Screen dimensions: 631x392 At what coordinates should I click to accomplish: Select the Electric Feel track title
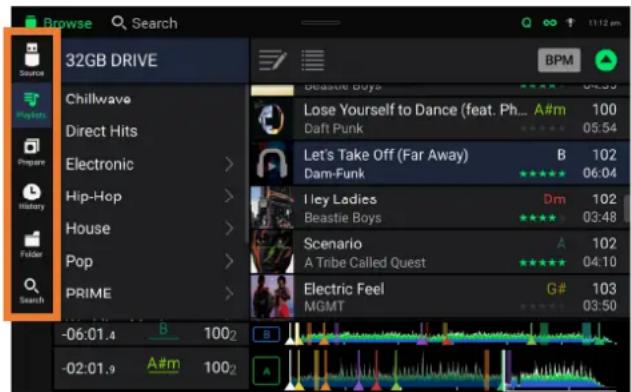[344, 289]
